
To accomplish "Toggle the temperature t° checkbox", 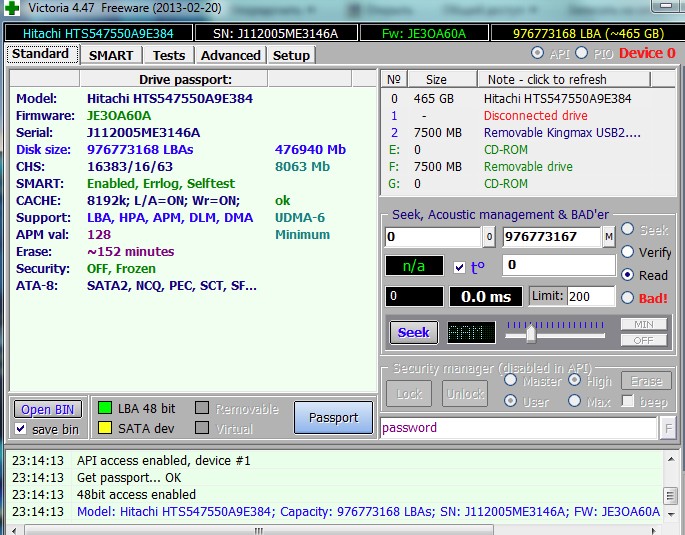I will pos(459,267).
